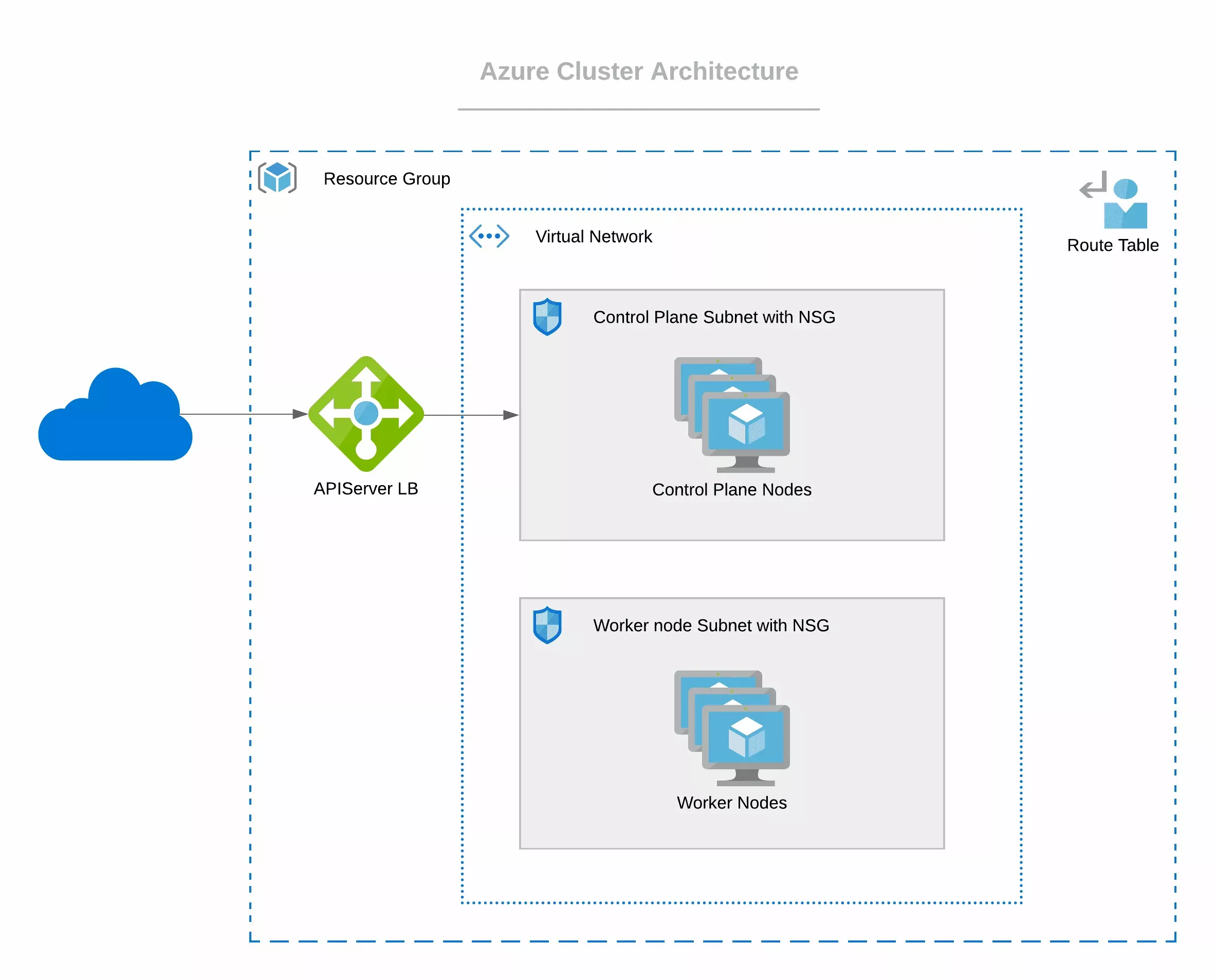Click the Worker node Subnet with NSG heading

point(711,625)
